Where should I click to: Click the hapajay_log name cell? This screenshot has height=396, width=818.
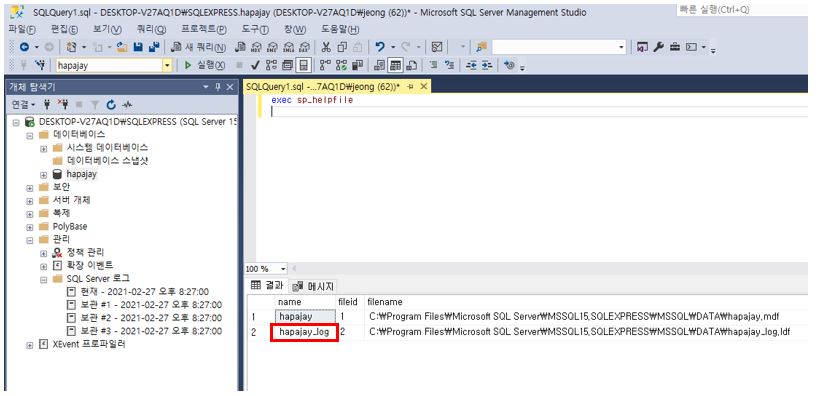coord(305,332)
